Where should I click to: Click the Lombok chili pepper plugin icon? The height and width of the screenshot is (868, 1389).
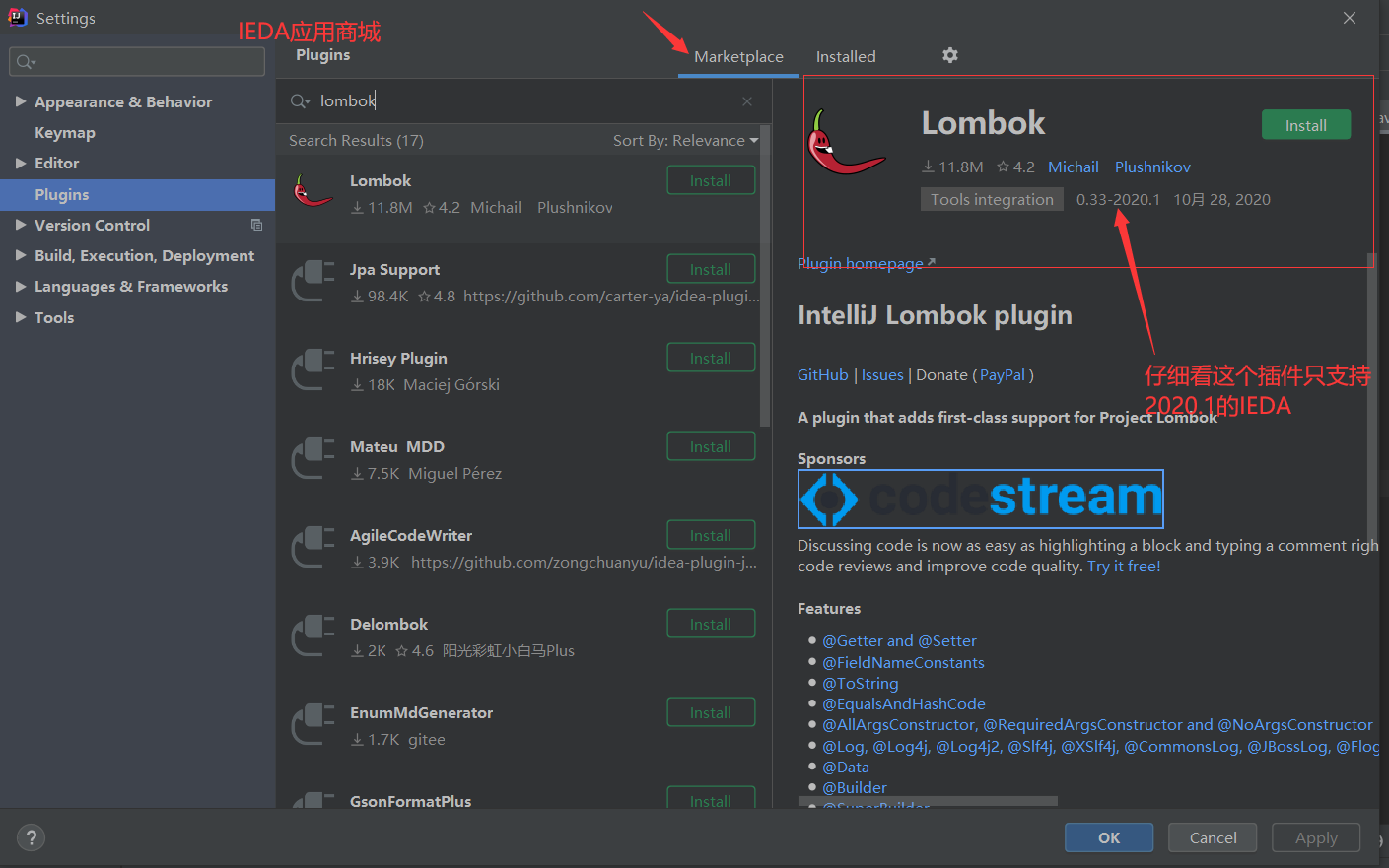click(x=313, y=190)
